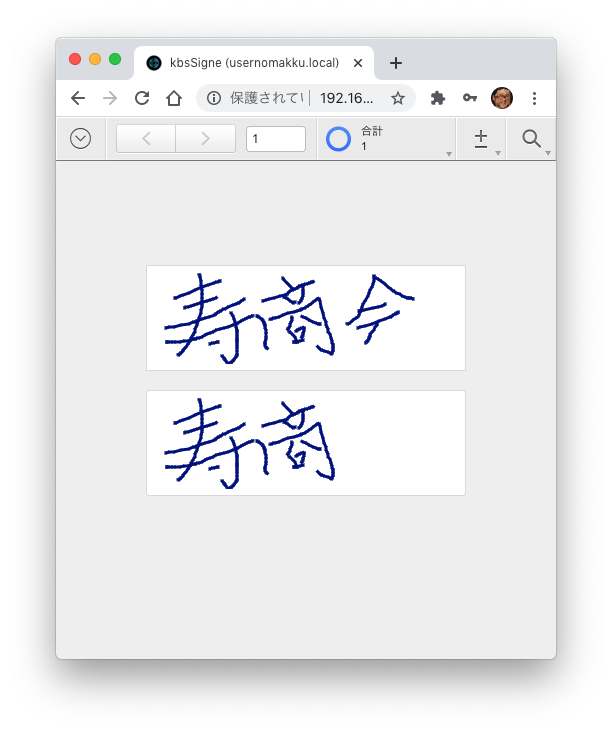Go to next record with right arrow

(x=206, y=139)
